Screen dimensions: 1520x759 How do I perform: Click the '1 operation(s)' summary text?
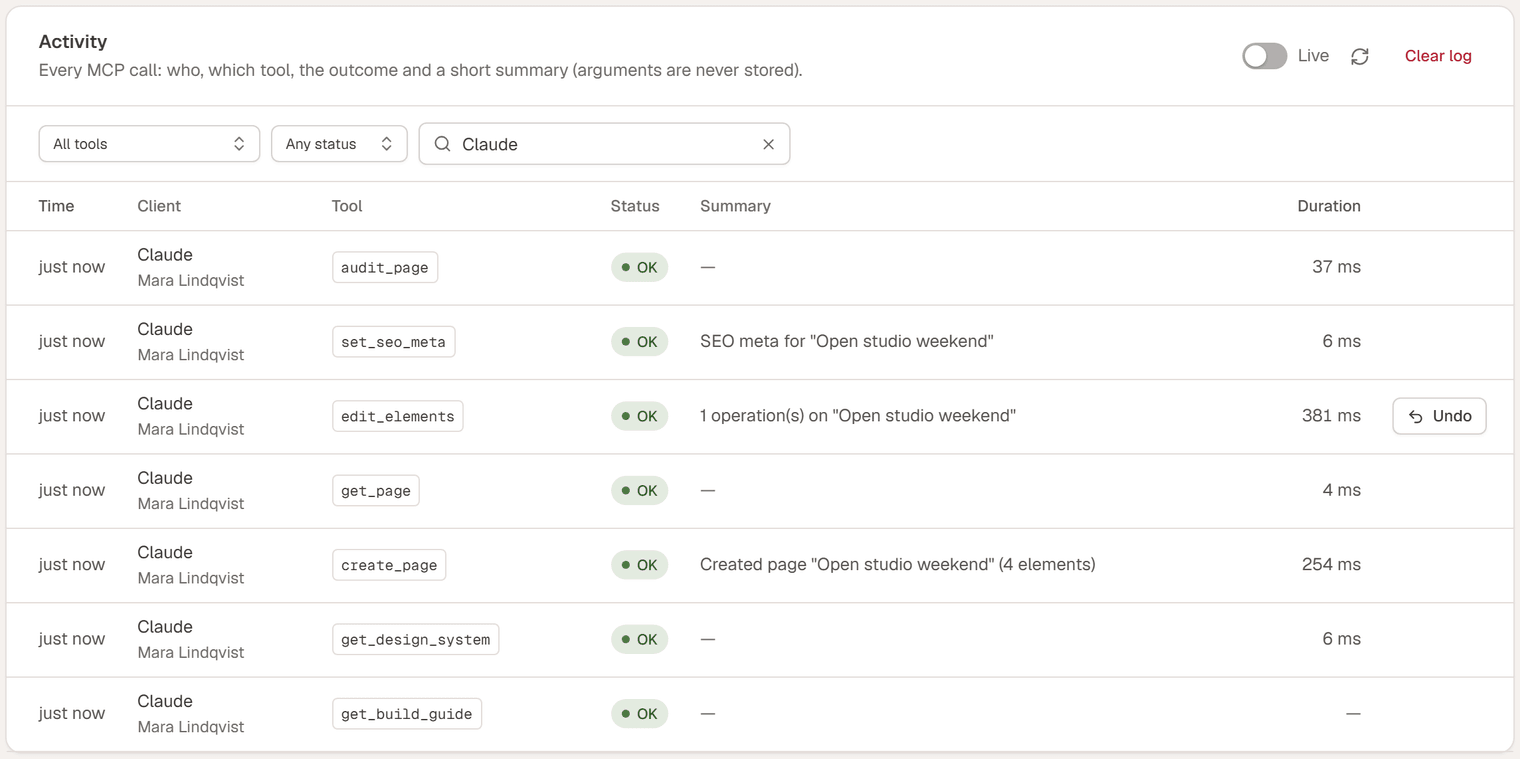858,416
